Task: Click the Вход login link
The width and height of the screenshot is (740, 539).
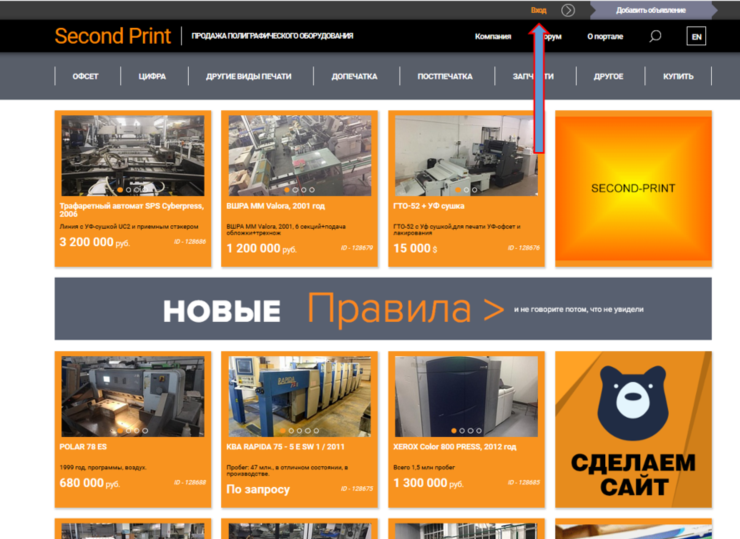Action: point(538,10)
